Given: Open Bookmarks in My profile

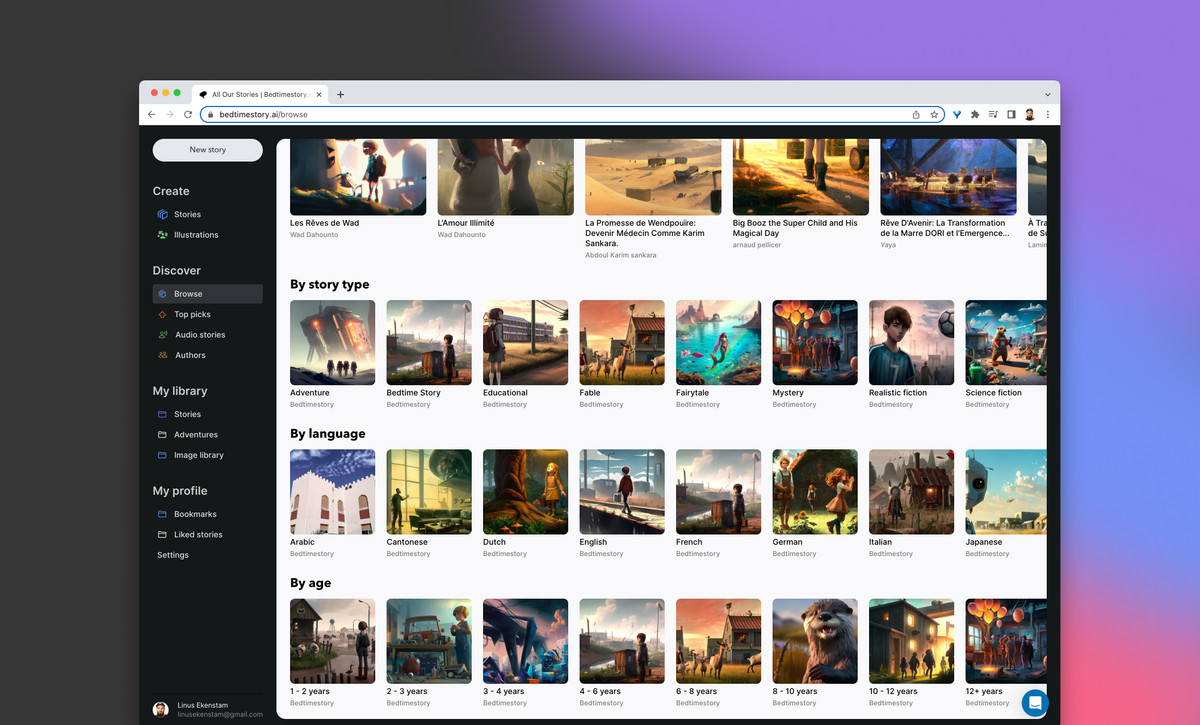Looking at the screenshot, I should pyautogui.click(x=195, y=514).
